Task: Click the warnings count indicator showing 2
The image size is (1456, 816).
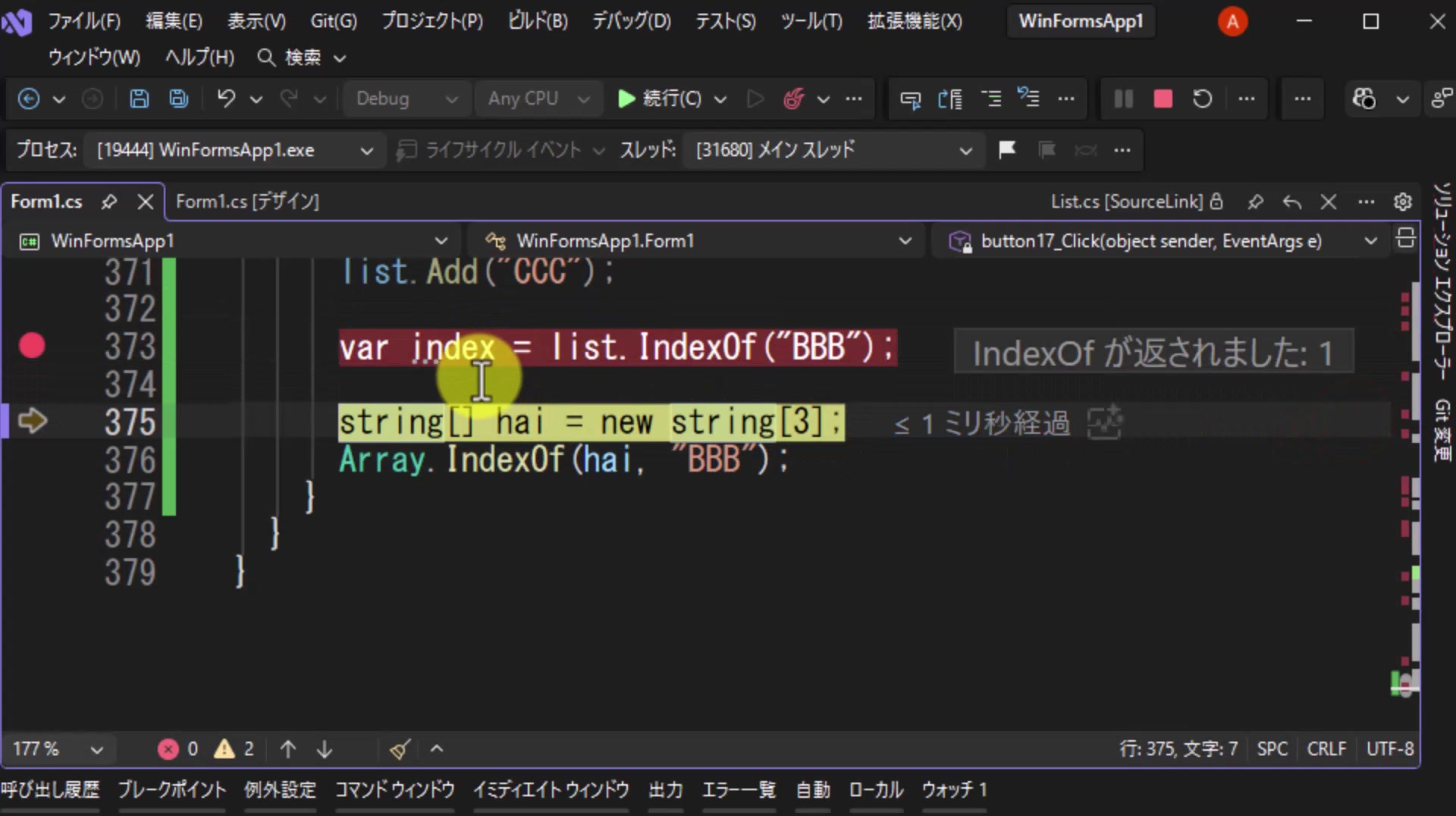Action: pyautogui.click(x=234, y=749)
